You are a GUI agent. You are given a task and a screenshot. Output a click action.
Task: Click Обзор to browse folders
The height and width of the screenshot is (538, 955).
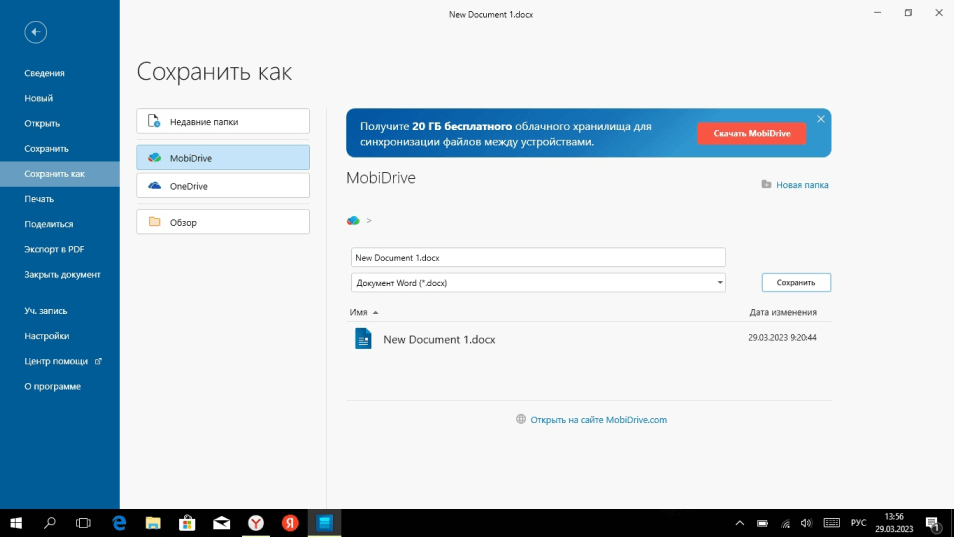223,222
